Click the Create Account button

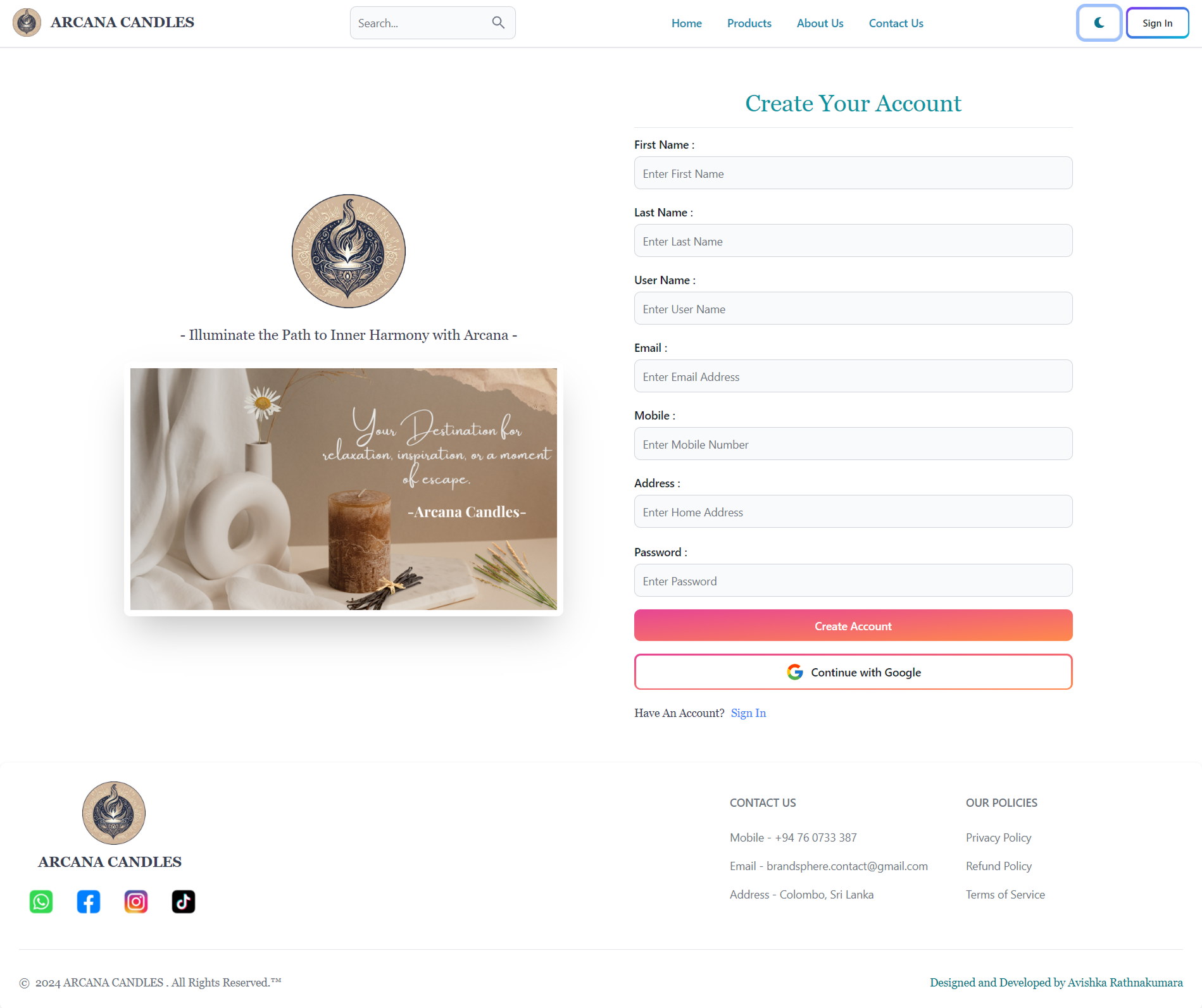tap(853, 625)
